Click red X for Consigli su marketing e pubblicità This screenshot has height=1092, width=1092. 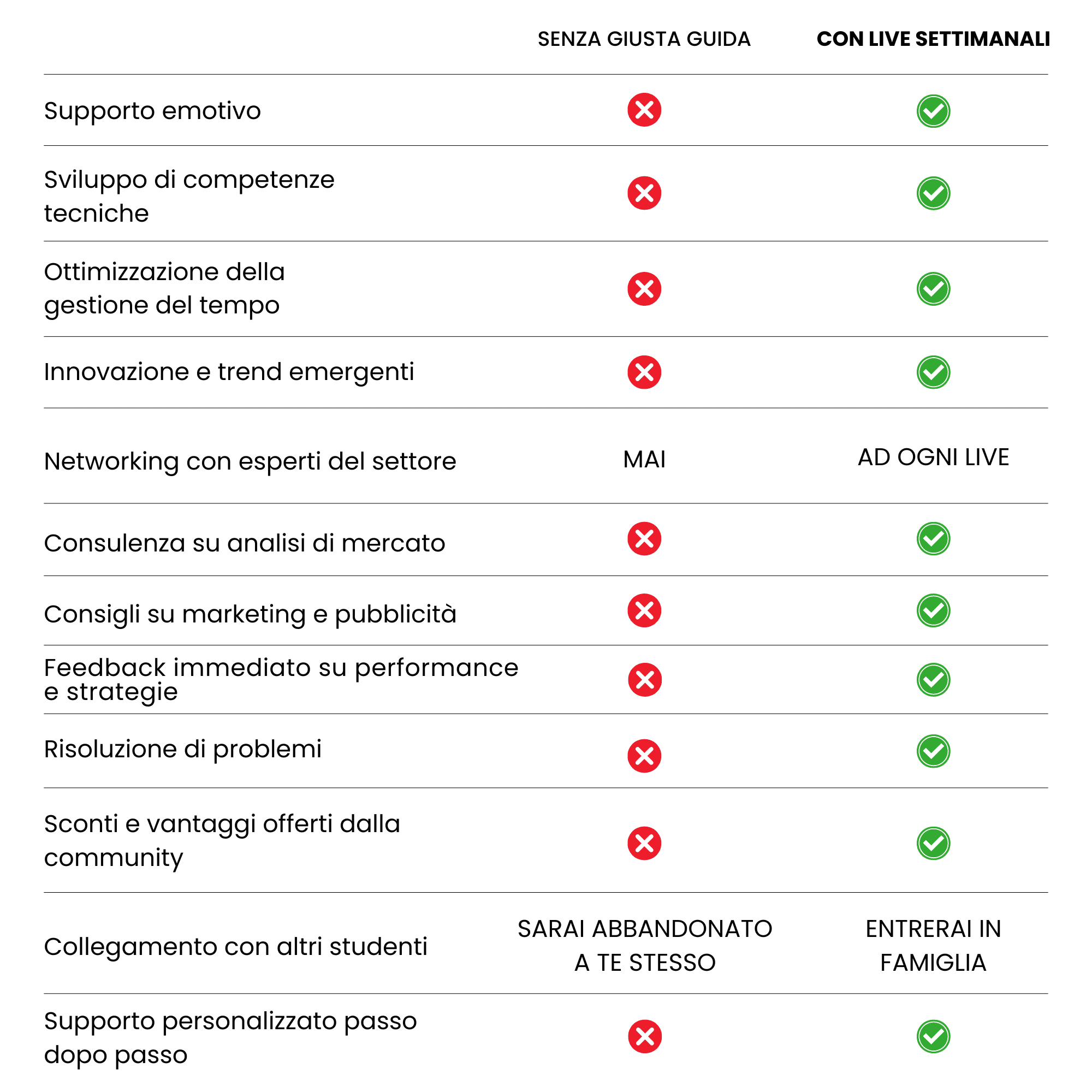pos(644,610)
